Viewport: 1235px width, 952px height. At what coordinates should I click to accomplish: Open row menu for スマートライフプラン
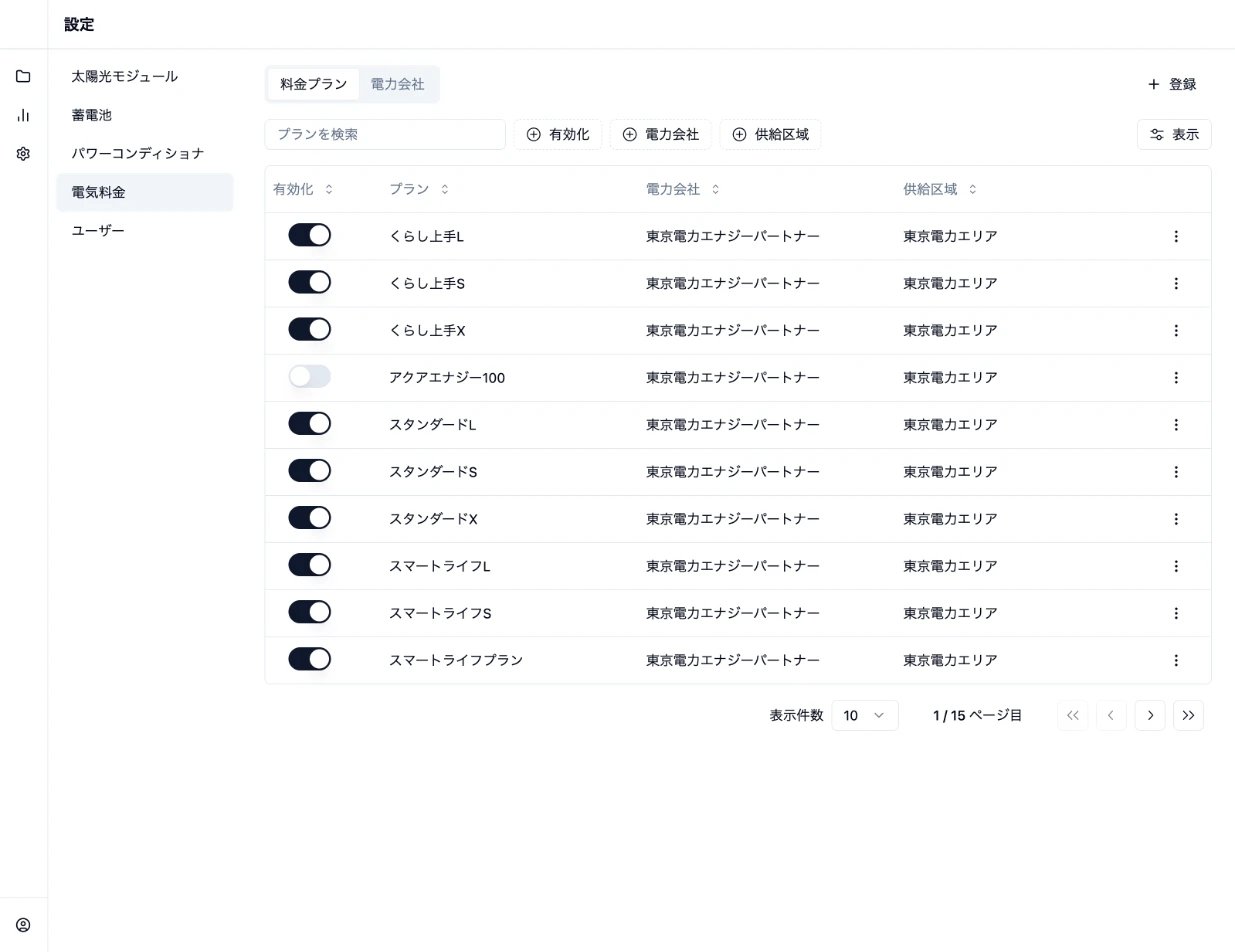(1176, 660)
